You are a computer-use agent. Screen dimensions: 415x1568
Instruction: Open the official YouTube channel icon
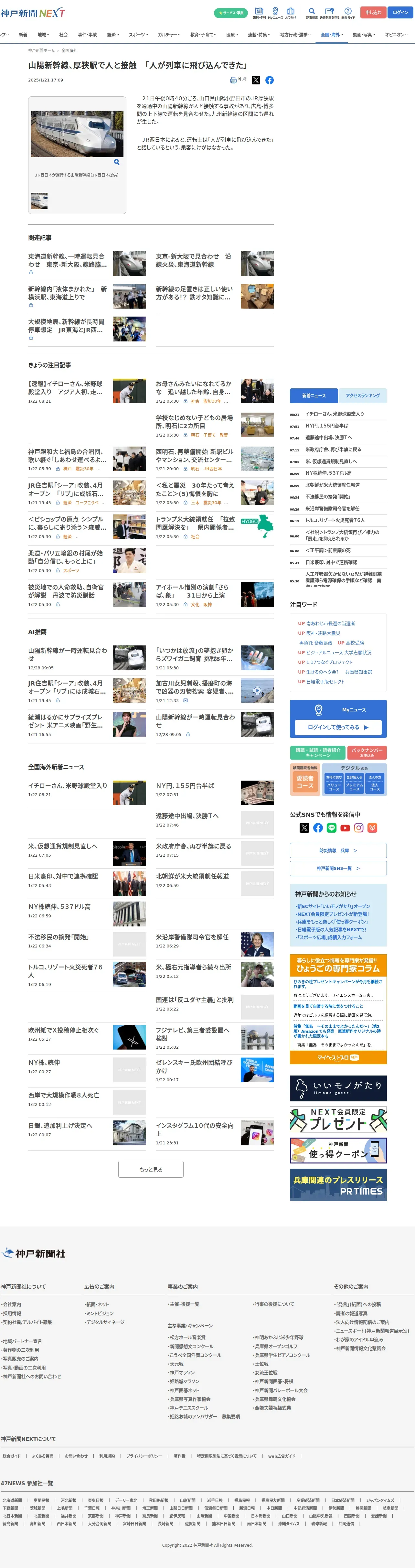(345, 827)
